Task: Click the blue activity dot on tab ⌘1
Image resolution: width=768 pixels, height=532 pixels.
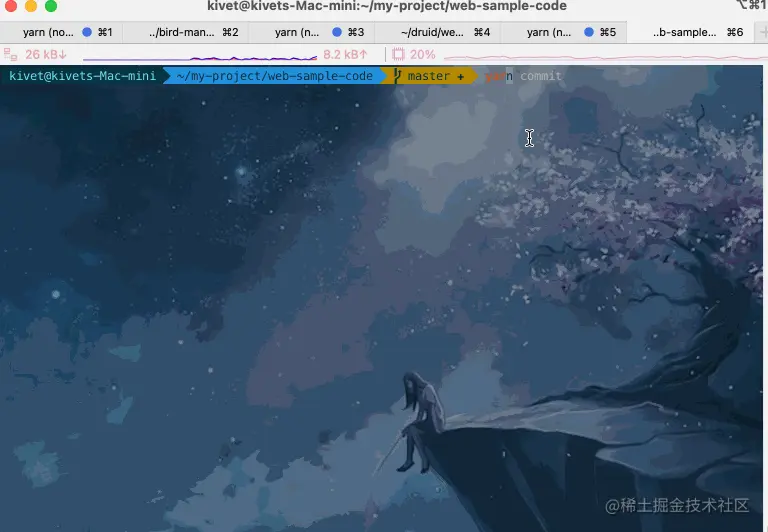Action: [x=87, y=32]
